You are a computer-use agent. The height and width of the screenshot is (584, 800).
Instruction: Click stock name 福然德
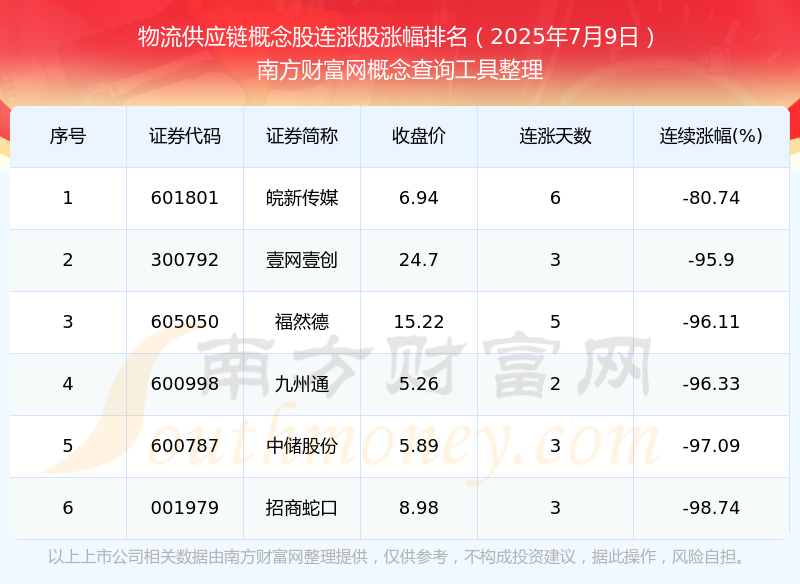click(302, 322)
